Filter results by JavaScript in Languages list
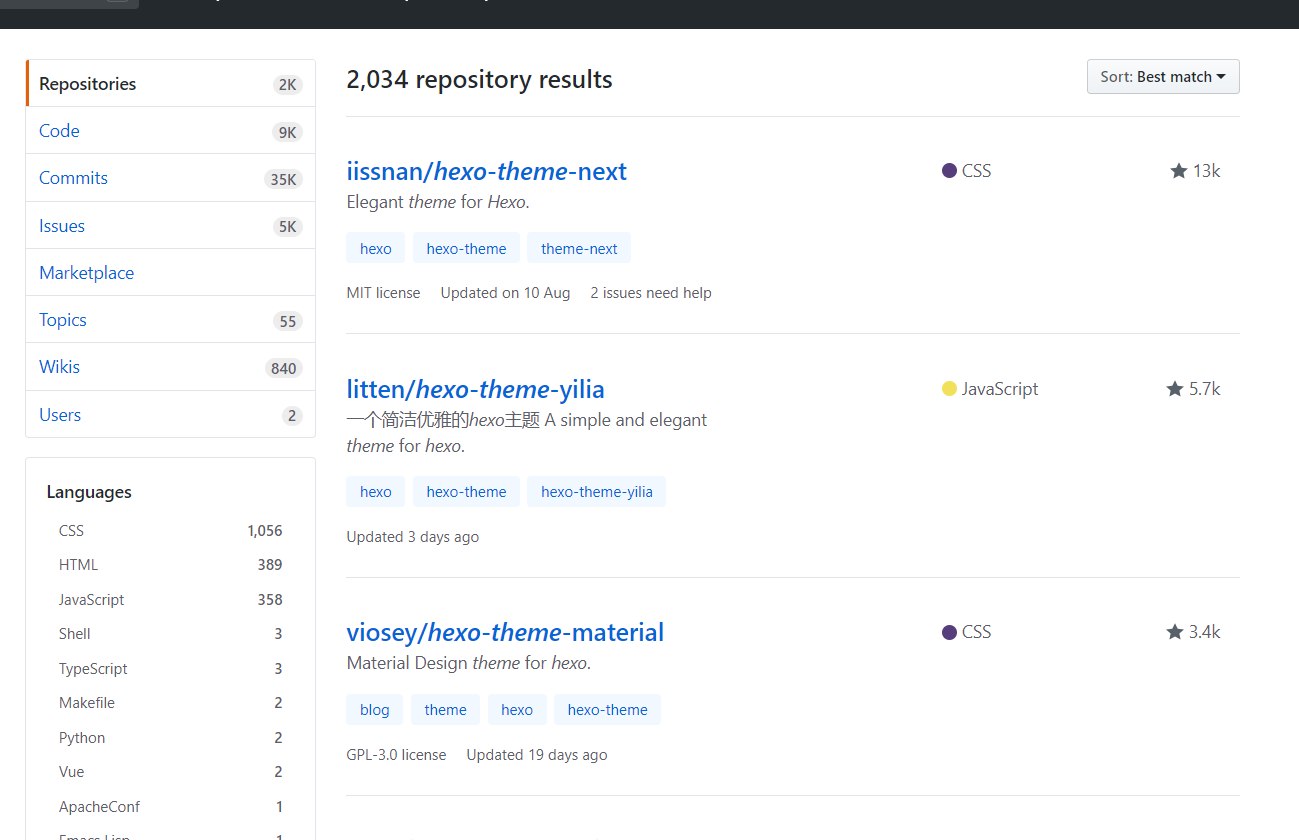Viewport: 1299px width, 840px height. 171,600
